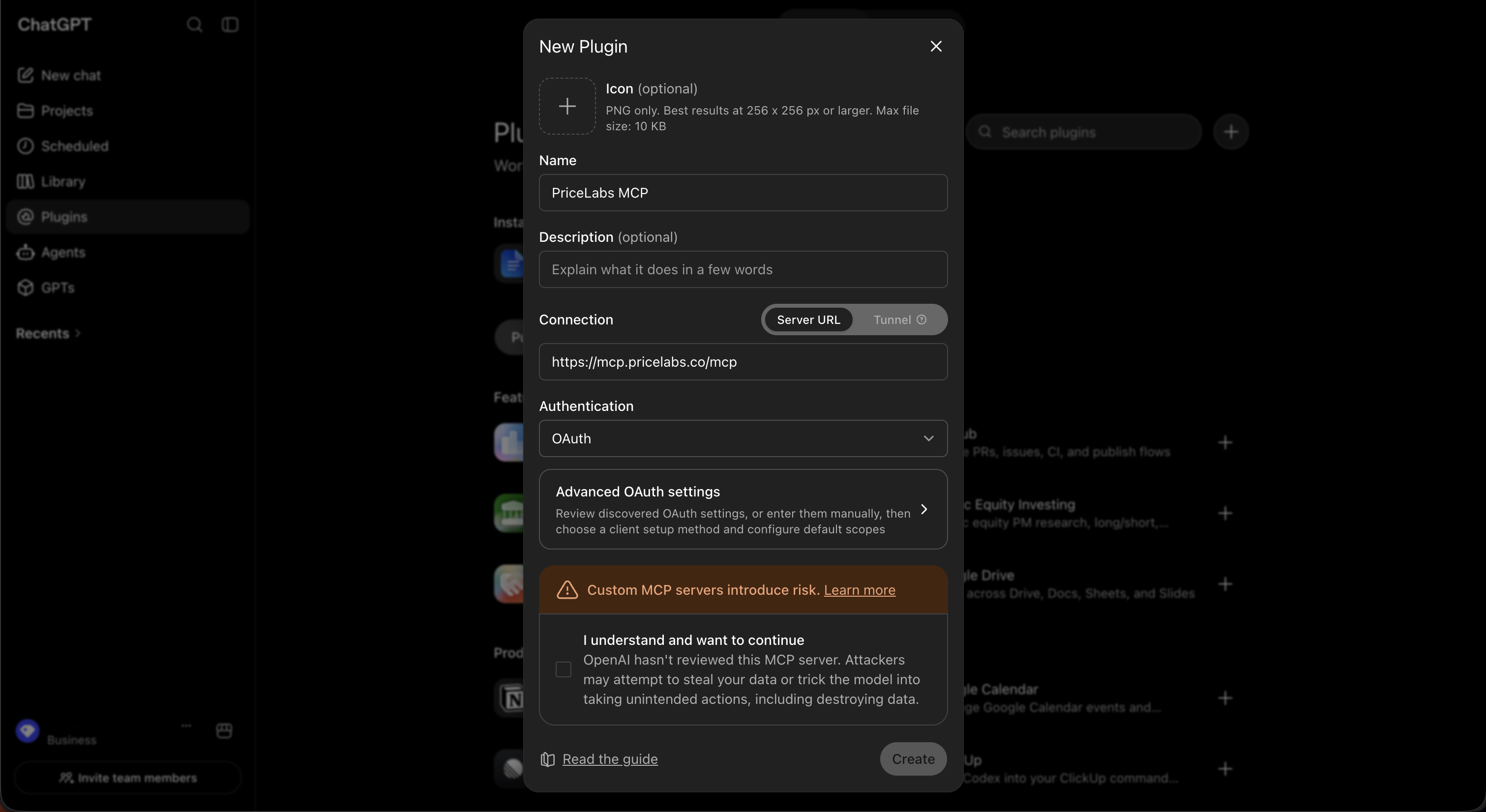Open the Authentication OAuth dropdown
The height and width of the screenshot is (812, 1486).
coord(743,438)
